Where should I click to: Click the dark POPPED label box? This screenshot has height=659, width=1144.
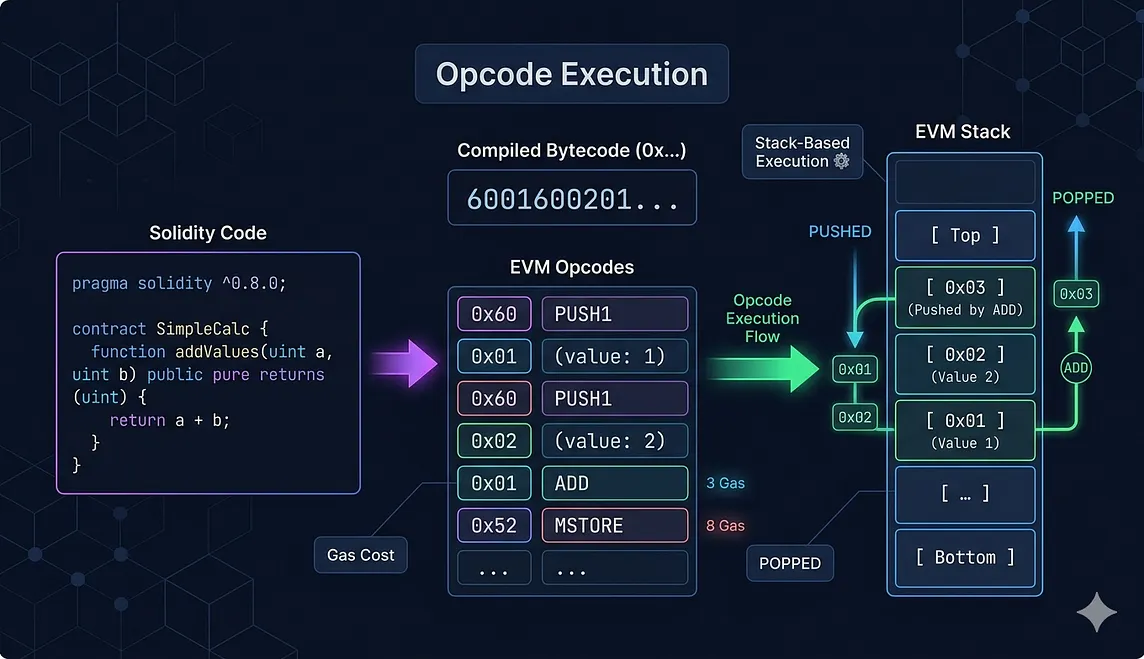click(x=789, y=563)
